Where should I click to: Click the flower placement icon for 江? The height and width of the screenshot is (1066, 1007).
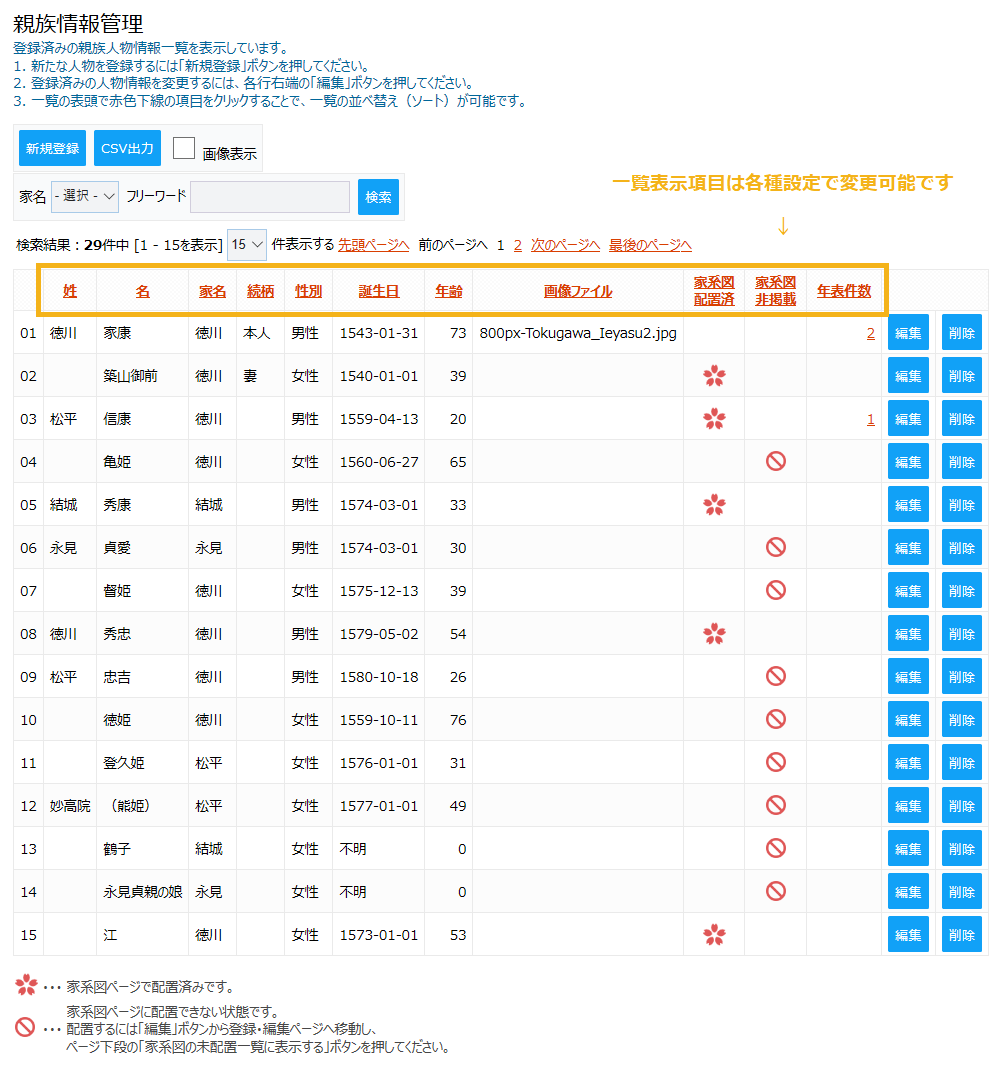tap(715, 934)
